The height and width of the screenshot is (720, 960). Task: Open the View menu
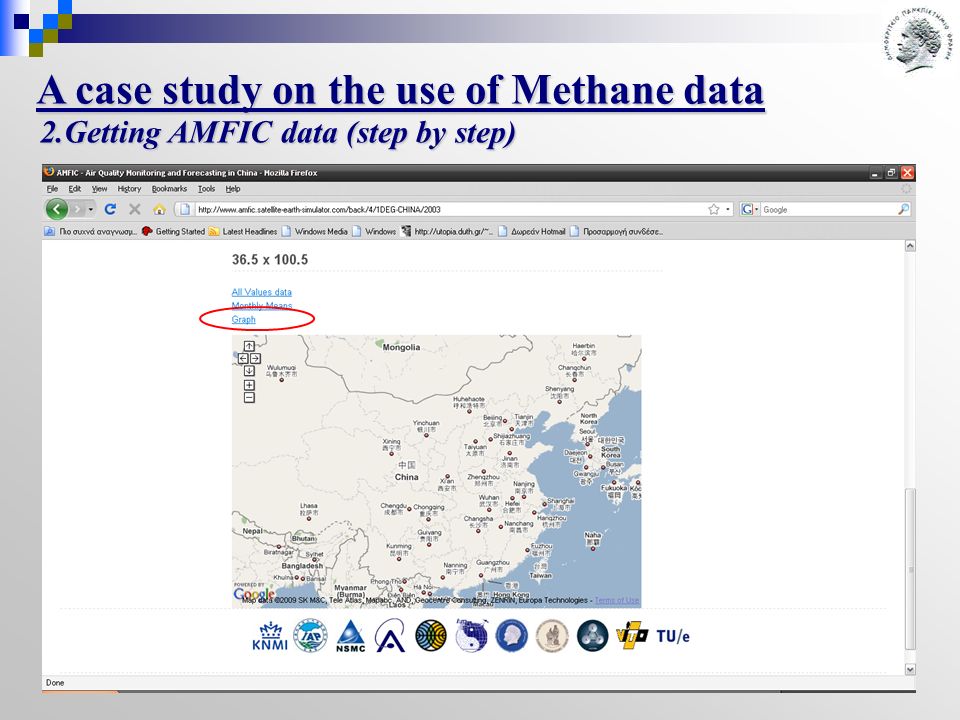[x=99, y=189]
